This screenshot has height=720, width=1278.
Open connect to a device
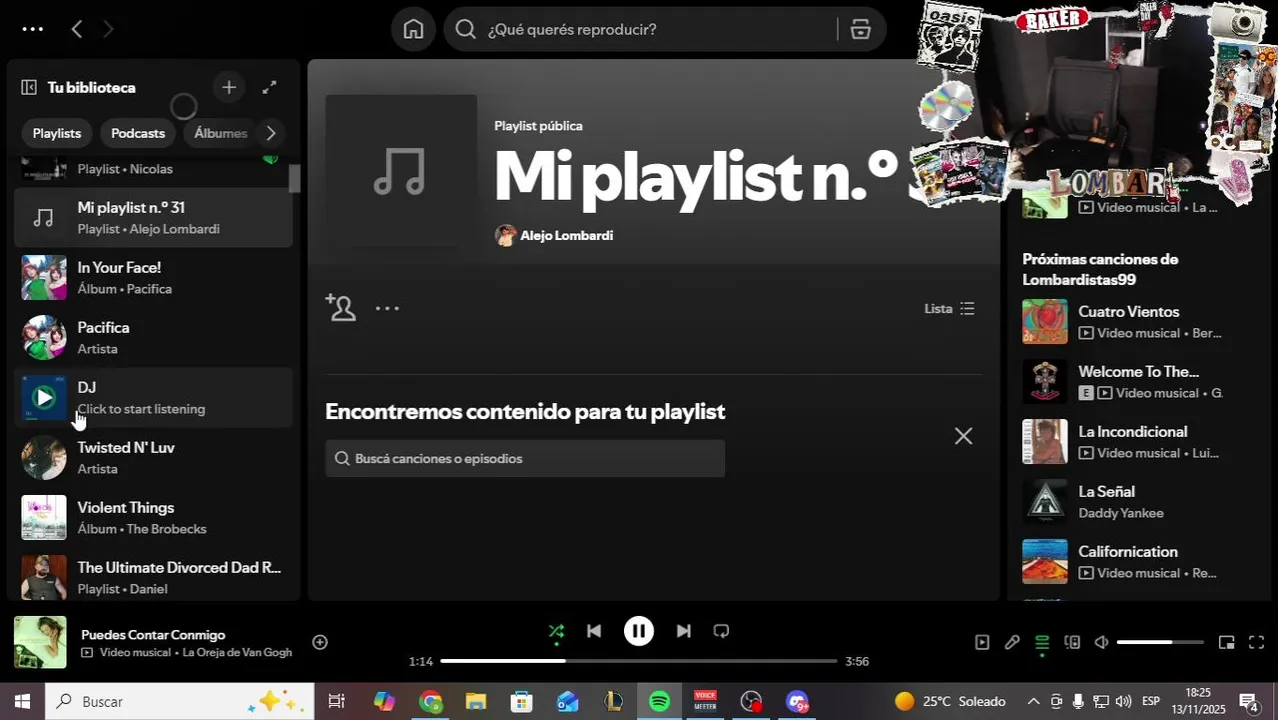pos(1072,643)
